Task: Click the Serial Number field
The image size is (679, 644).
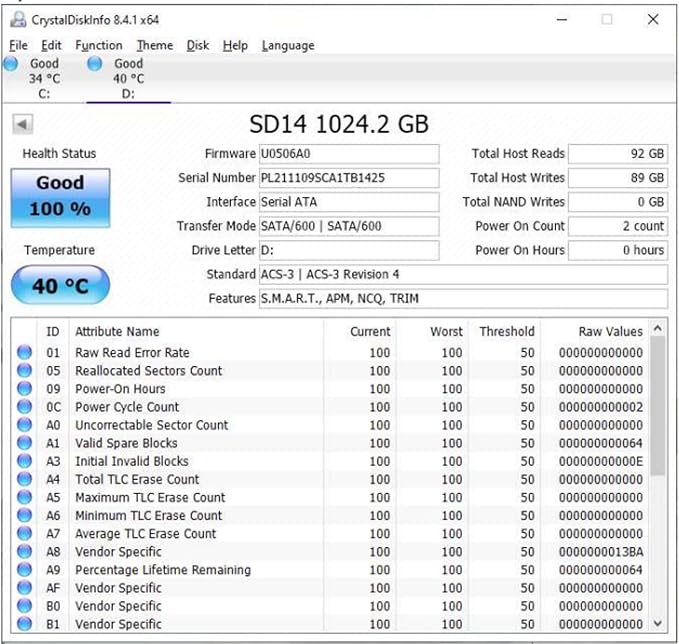Action: click(349, 178)
